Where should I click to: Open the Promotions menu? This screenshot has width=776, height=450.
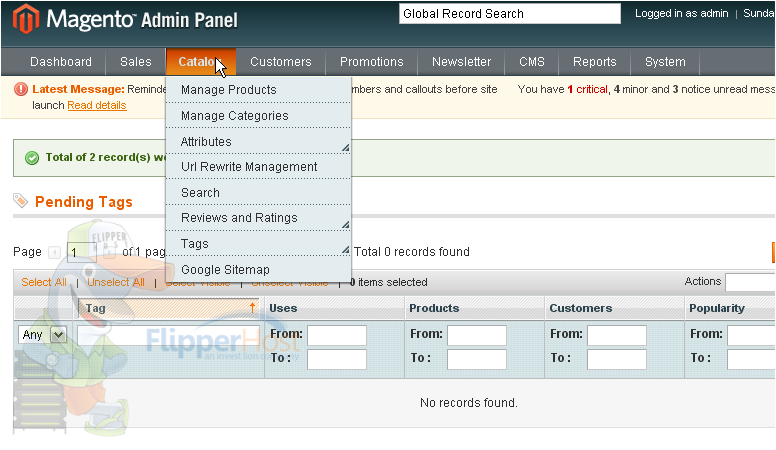pyautogui.click(x=372, y=62)
